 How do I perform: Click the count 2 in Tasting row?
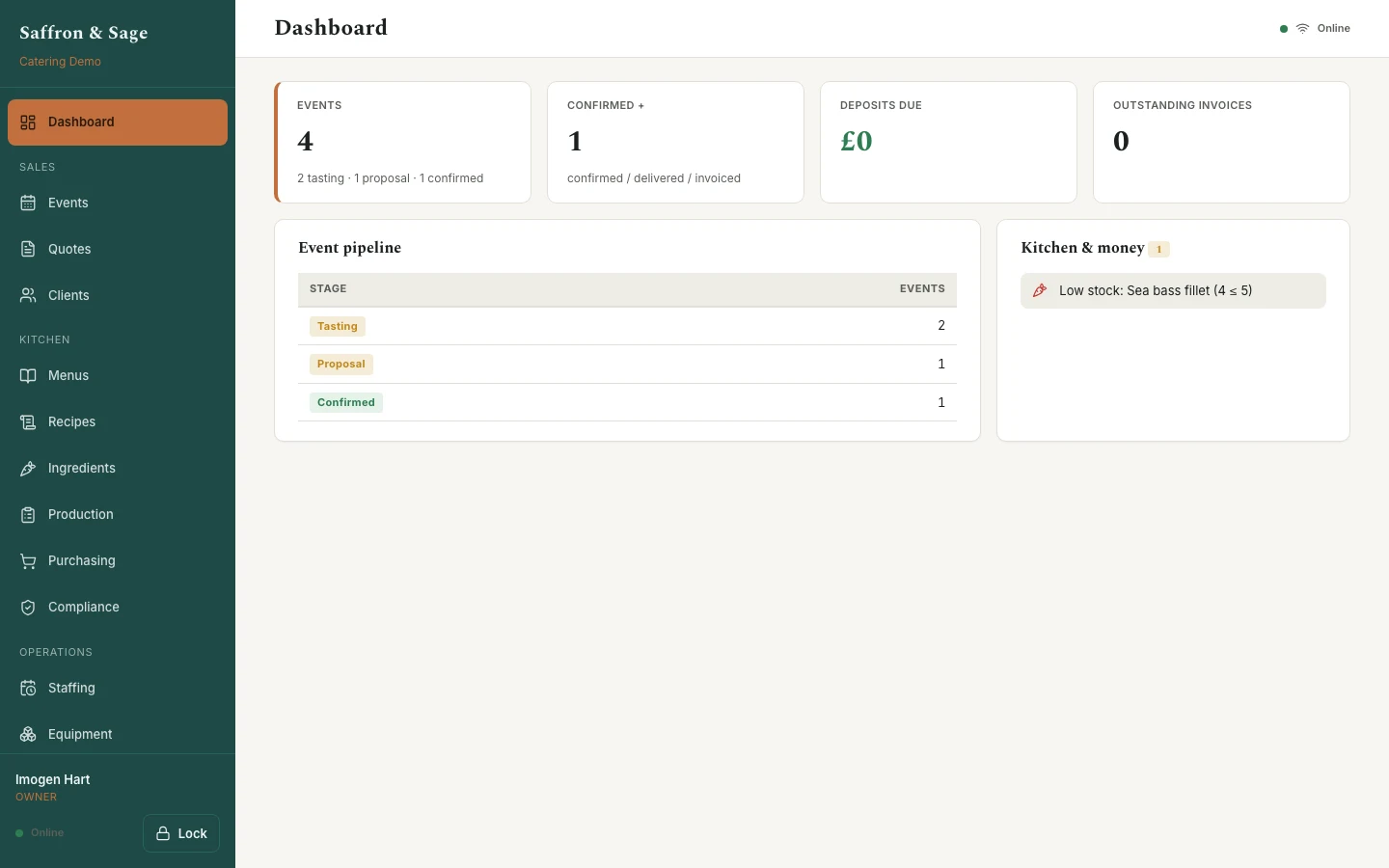(x=941, y=326)
